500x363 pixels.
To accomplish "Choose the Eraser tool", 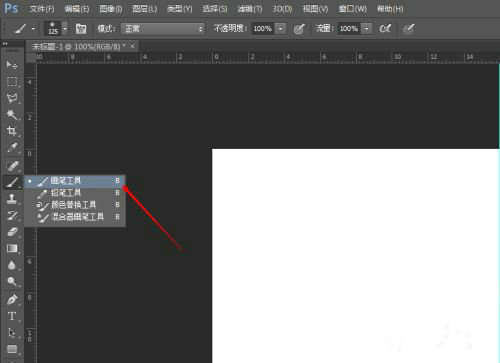I will click(x=12, y=232).
